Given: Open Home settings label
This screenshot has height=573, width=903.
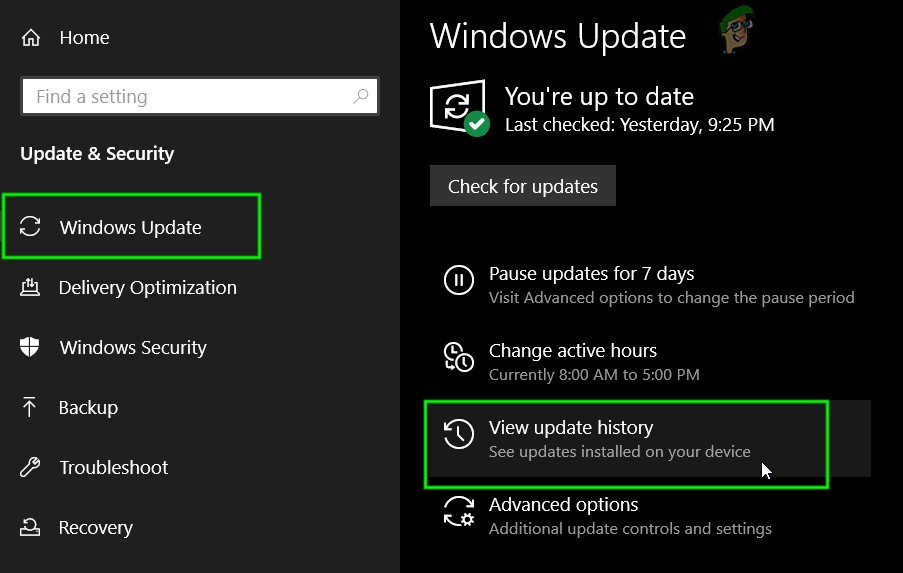Looking at the screenshot, I should pos(84,38).
